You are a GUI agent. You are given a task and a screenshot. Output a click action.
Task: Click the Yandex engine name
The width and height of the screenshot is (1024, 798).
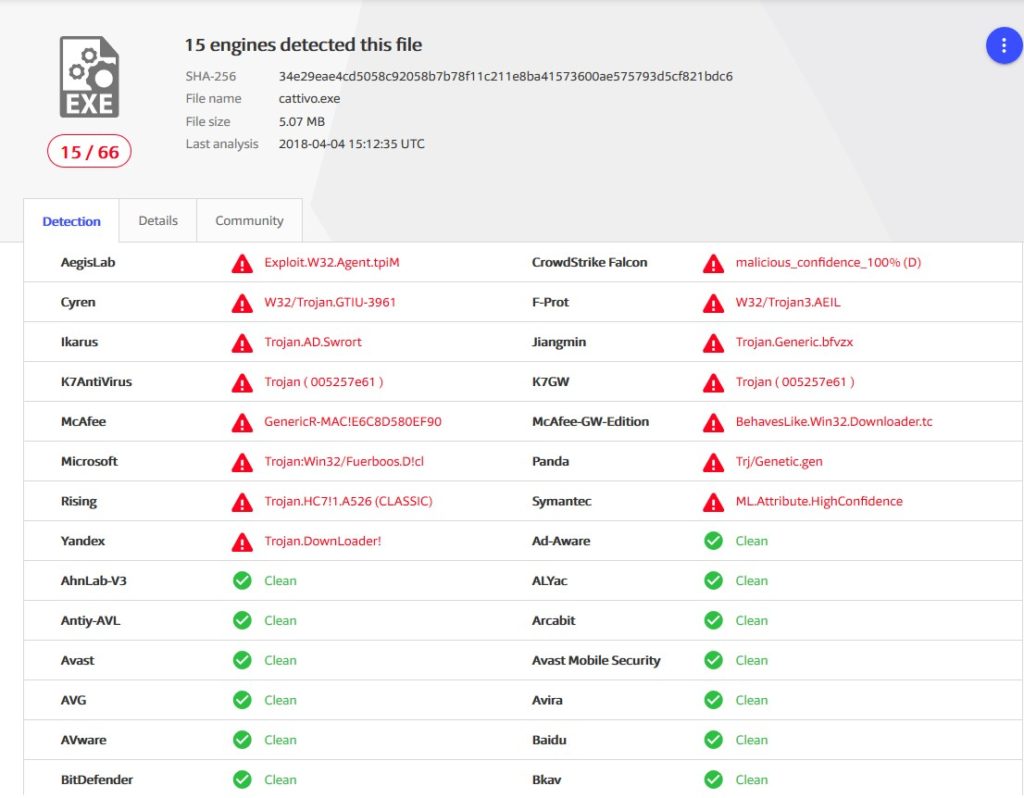[83, 541]
